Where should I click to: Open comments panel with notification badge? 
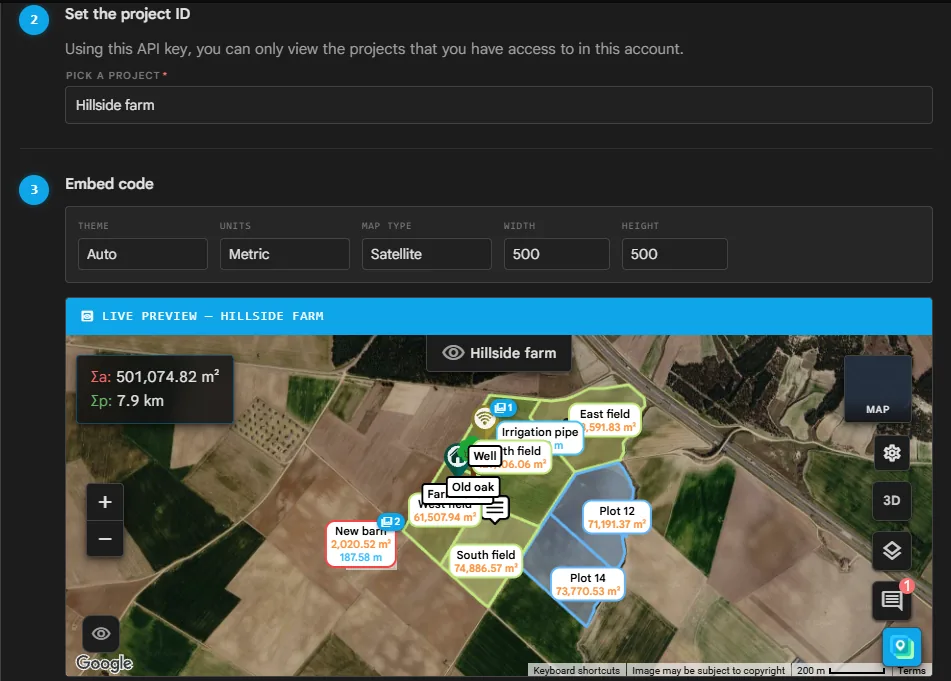pos(892,600)
